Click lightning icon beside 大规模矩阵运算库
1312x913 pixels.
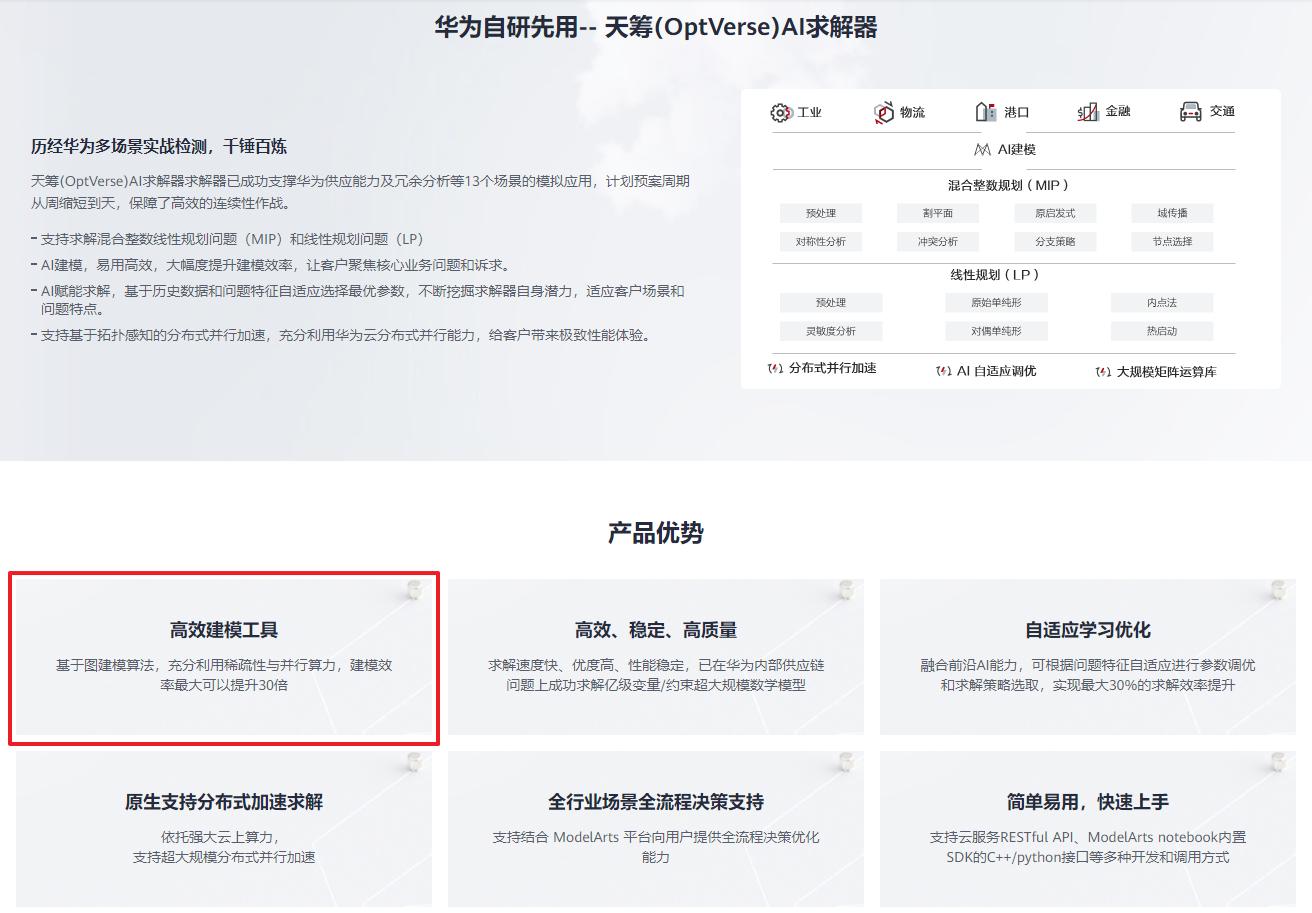1103,371
